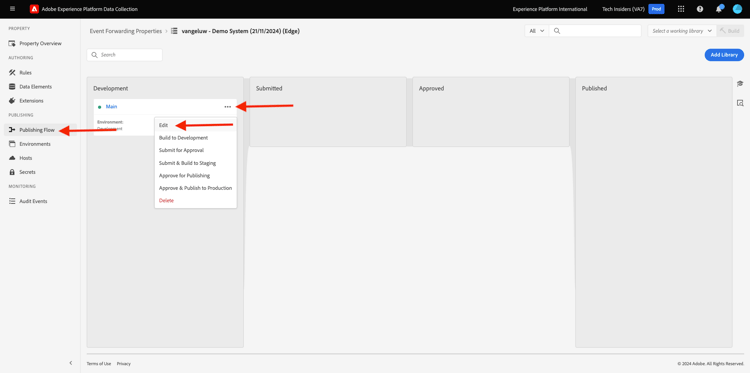Click the Rules tools icon

[x=12, y=73]
